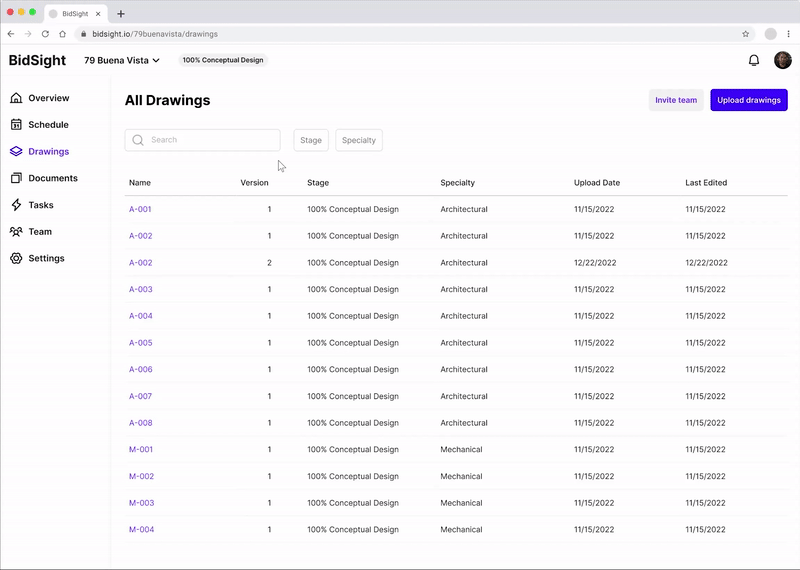Open the Specialty filter dropdown
Screen dimensions: 800x570
(x=359, y=140)
